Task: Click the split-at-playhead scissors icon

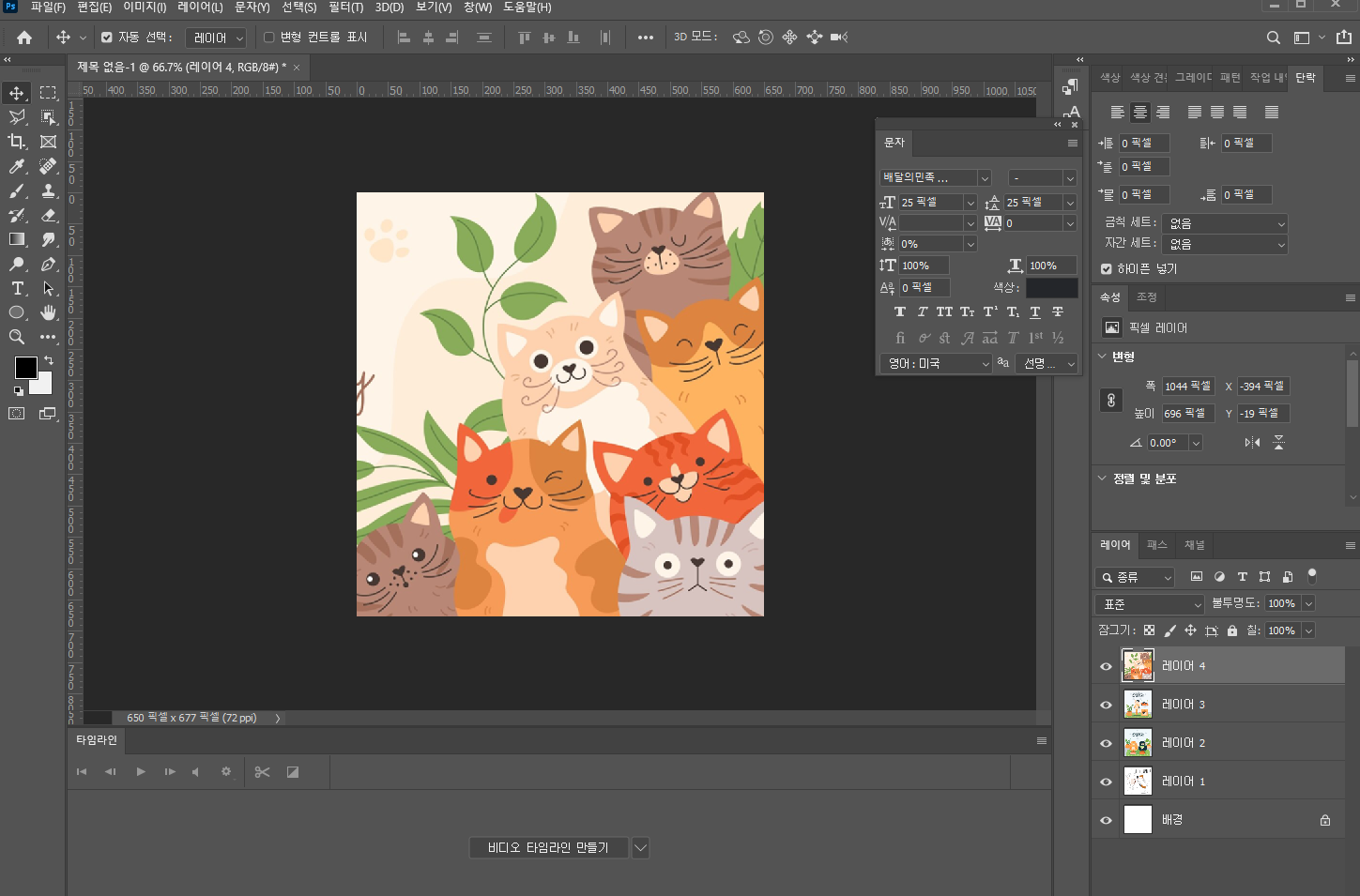Action: click(262, 772)
